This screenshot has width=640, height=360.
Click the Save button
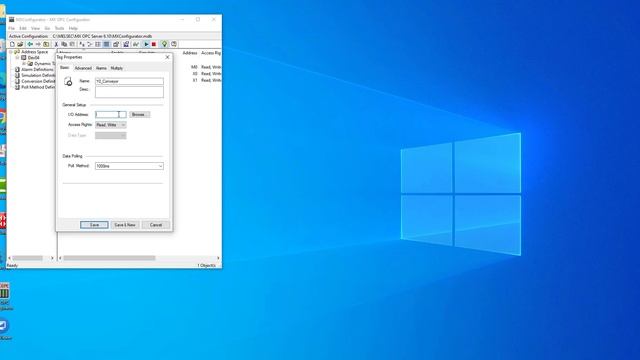coord(94,225)
